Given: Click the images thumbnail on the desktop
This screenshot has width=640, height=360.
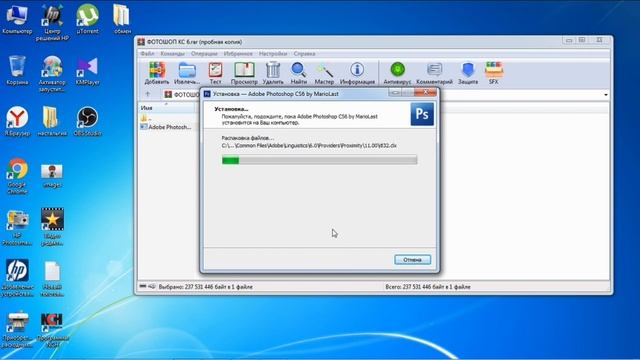Looking at the screenshot, I should 52,176.
